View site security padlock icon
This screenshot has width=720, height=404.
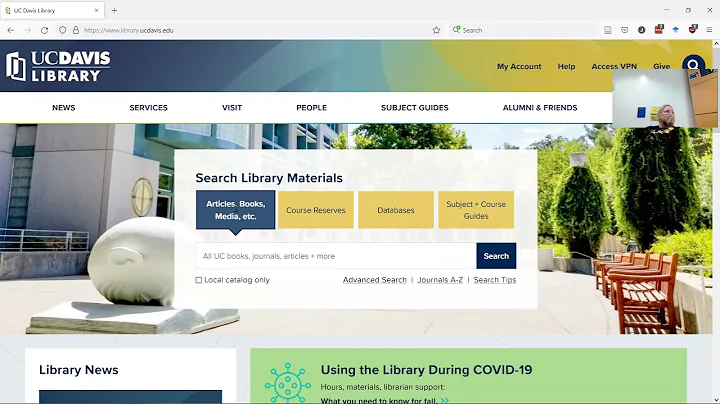(x=76, y=30)
